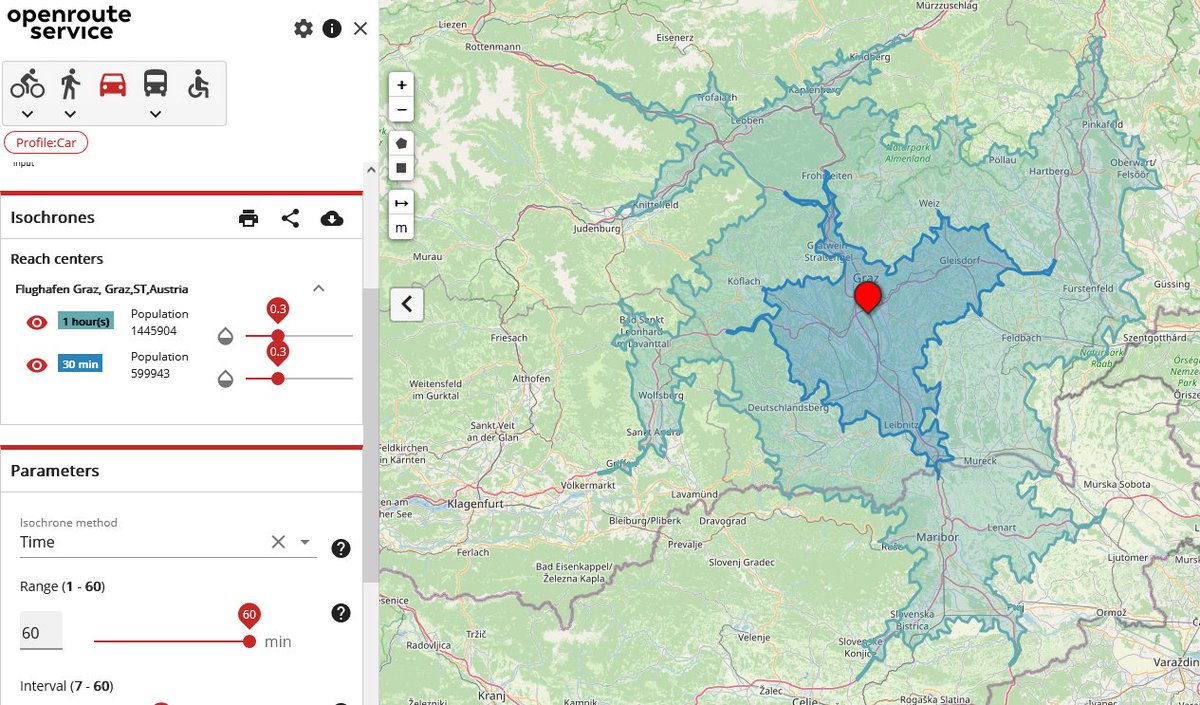Select the rectangle draw tool on the map
The image size is (1200, 705).
pyautogui.click(x=401, y=168)
